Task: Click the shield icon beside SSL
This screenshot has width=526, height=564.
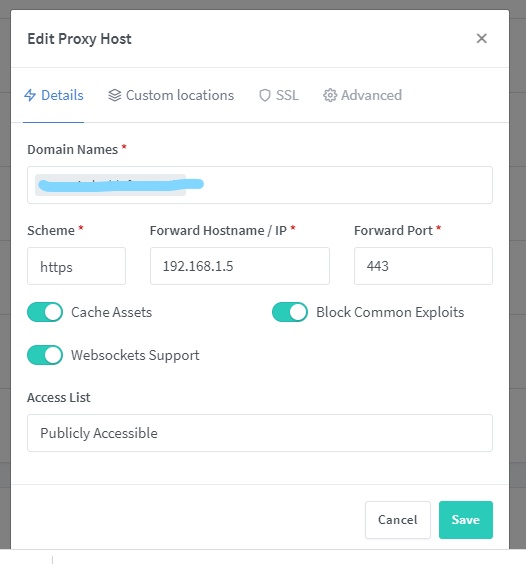Action: pos(265,95)
